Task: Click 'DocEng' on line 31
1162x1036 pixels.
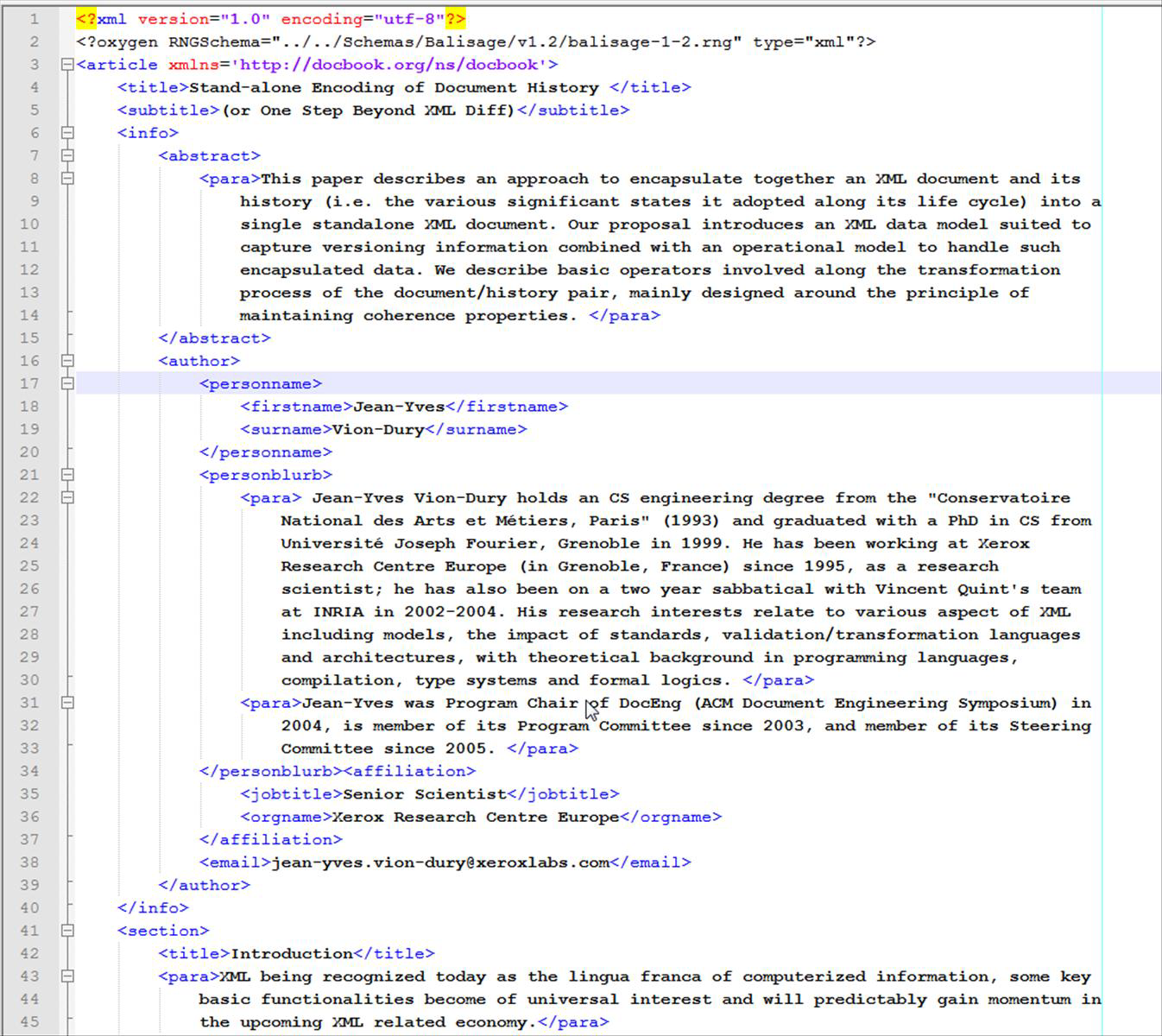Action: click(x=650, y=704)
